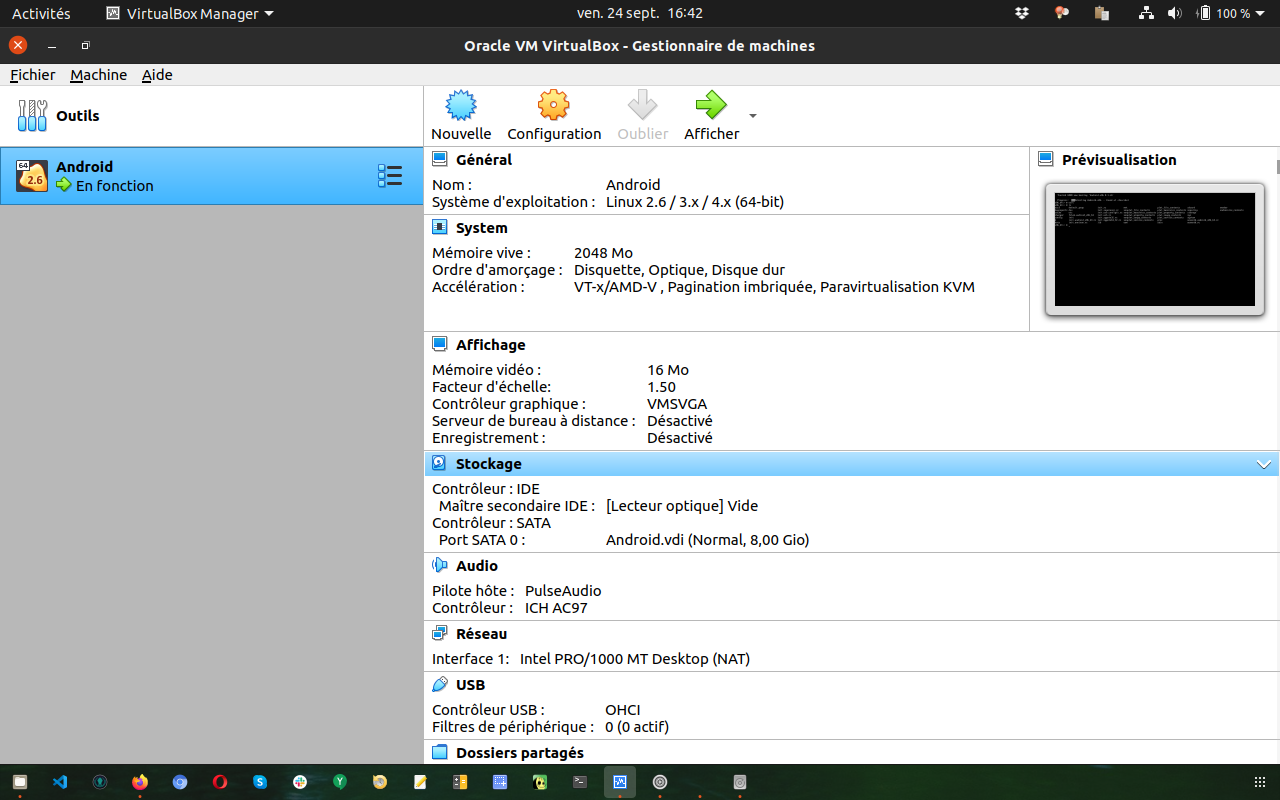This screenshot has height=800, width=1280.
Task: Select Outils in the left pane
Action: pyautogui.click(x=212, y=116)
